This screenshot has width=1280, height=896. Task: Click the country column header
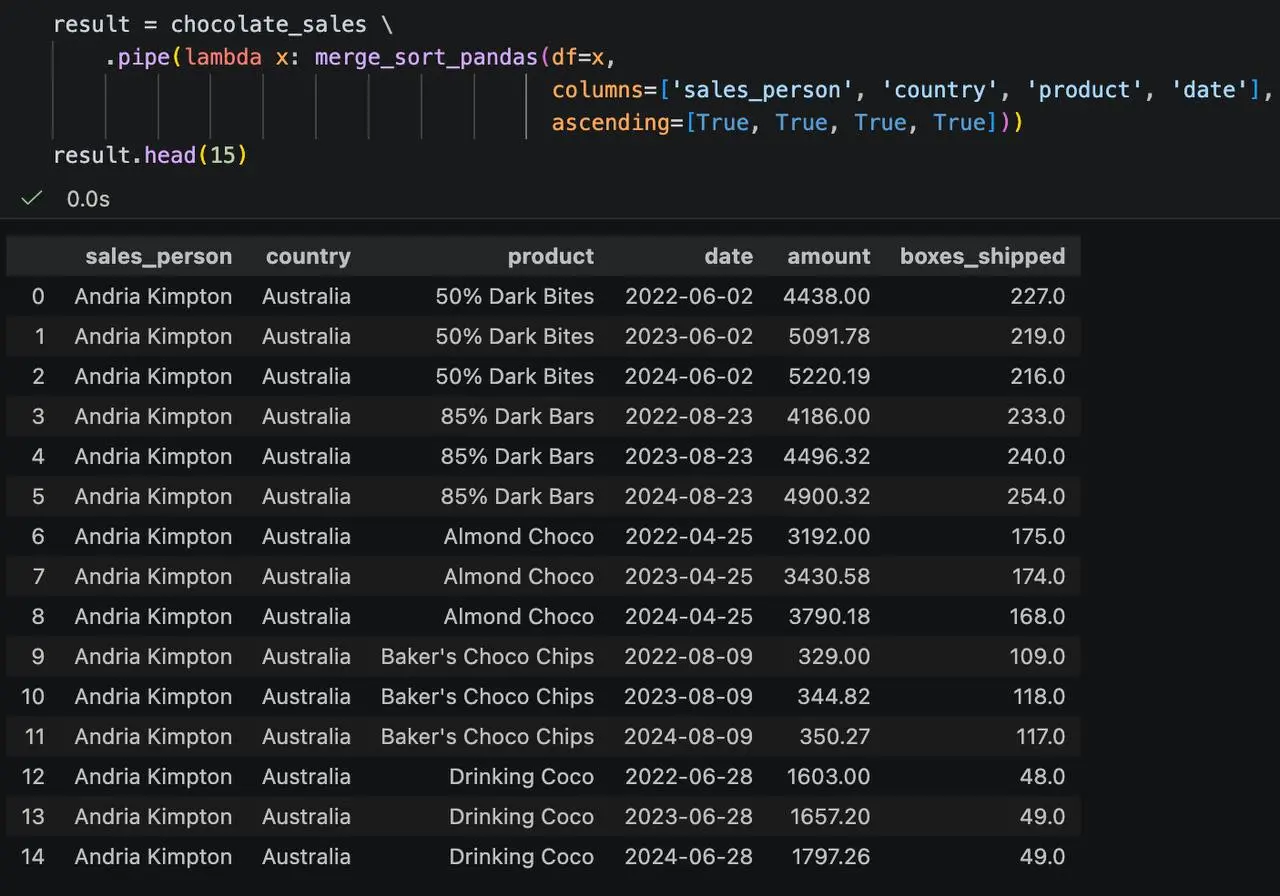point(308,256)
